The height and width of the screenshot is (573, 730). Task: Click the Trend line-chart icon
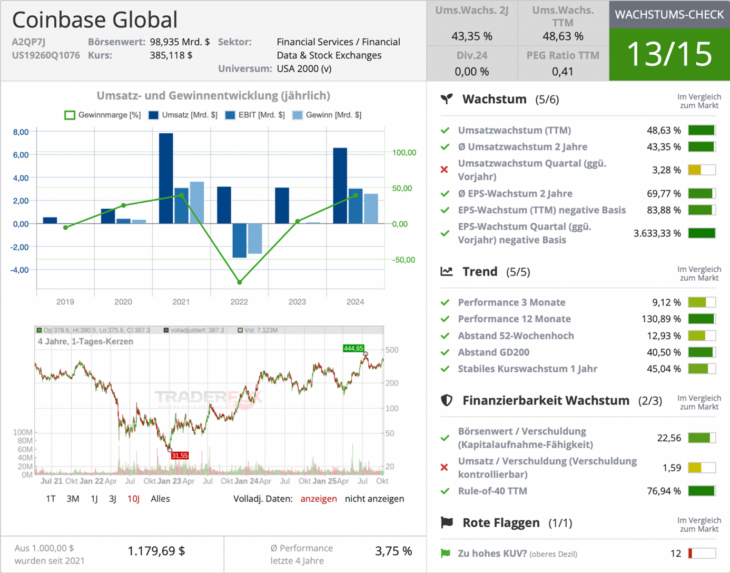(x=448, y=271)
